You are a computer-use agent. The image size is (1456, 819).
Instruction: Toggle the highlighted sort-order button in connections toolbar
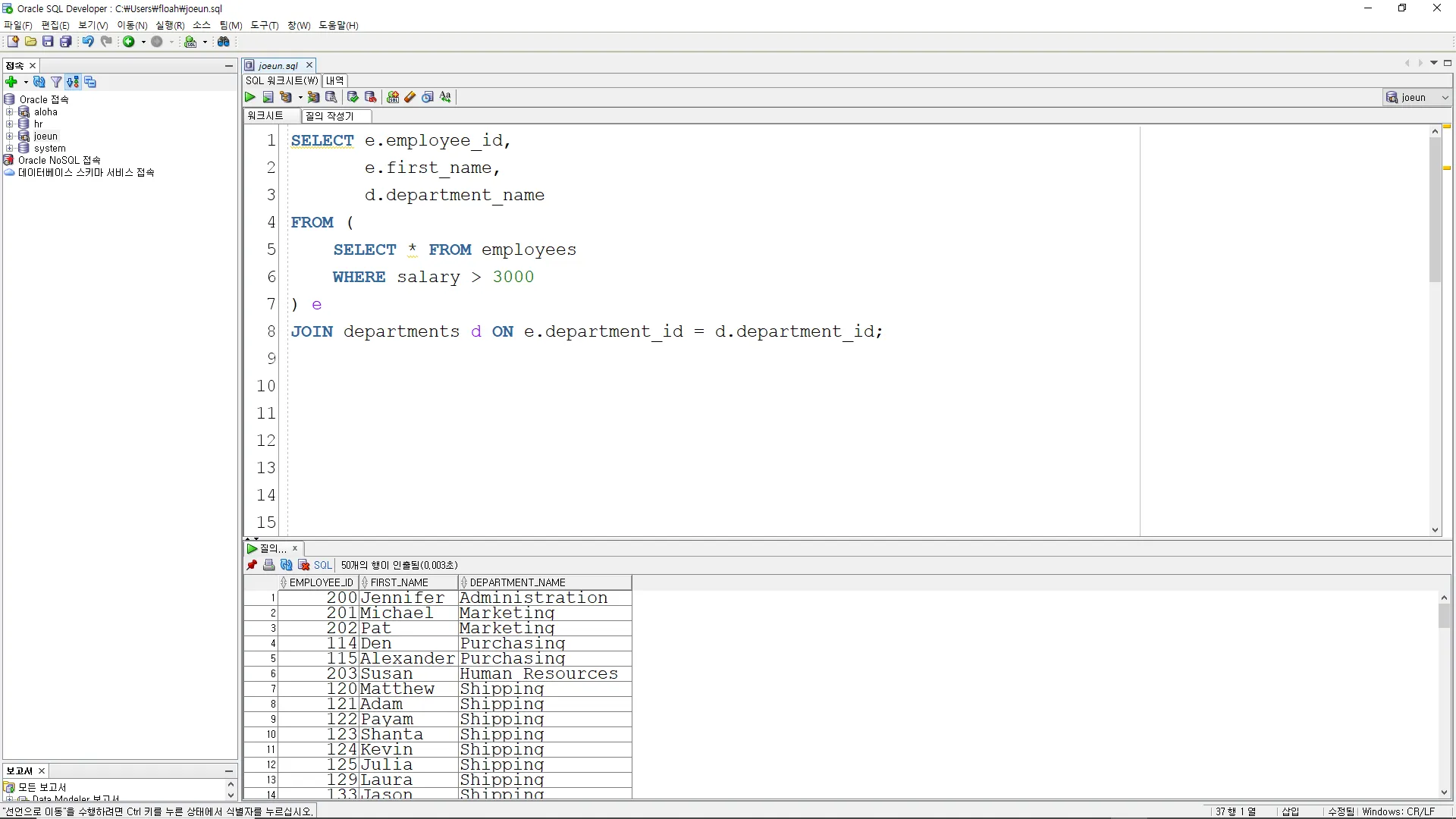click(73, 82)
